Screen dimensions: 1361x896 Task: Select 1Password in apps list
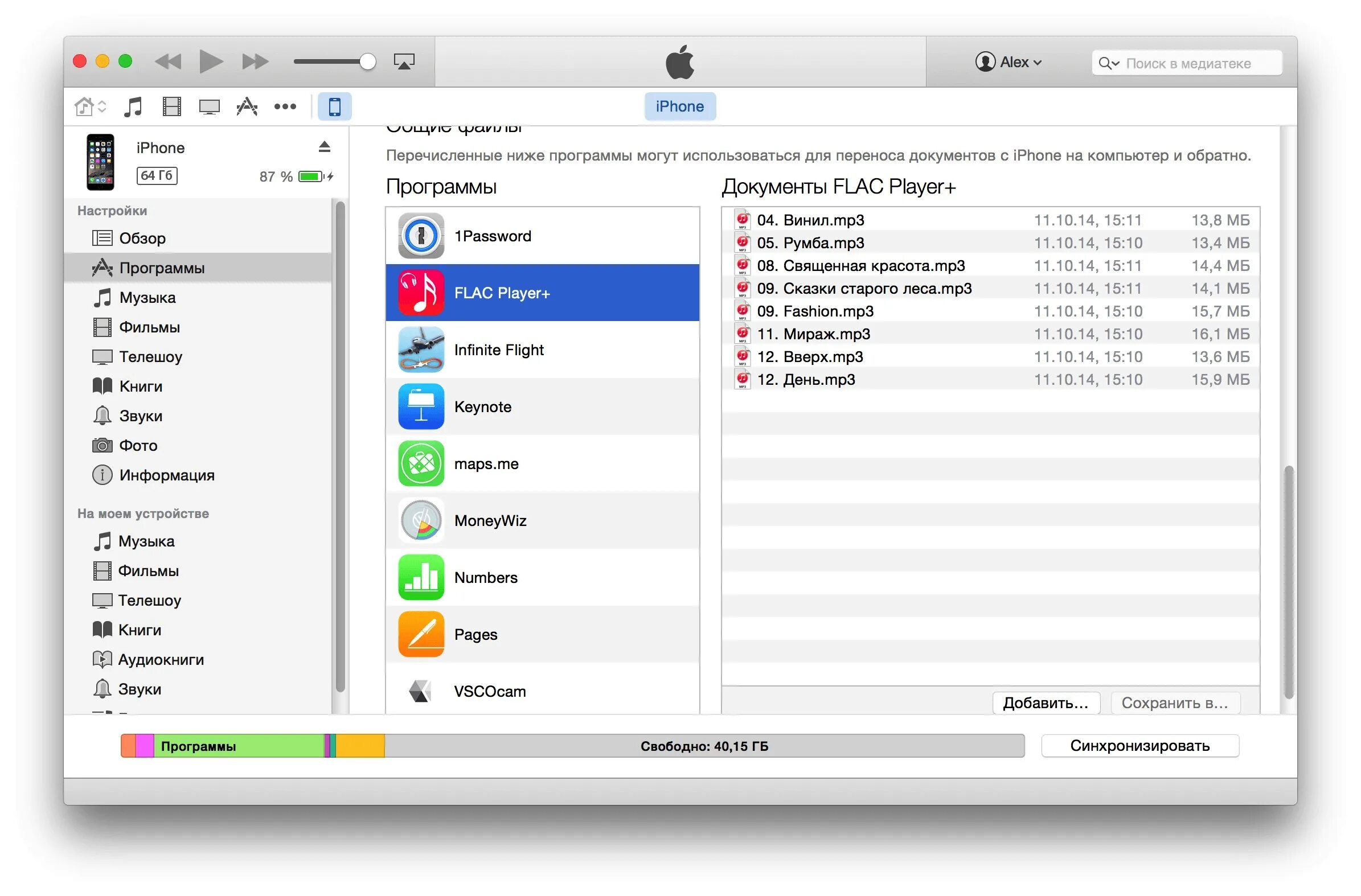pyautogui.click(x=543, y=236)
